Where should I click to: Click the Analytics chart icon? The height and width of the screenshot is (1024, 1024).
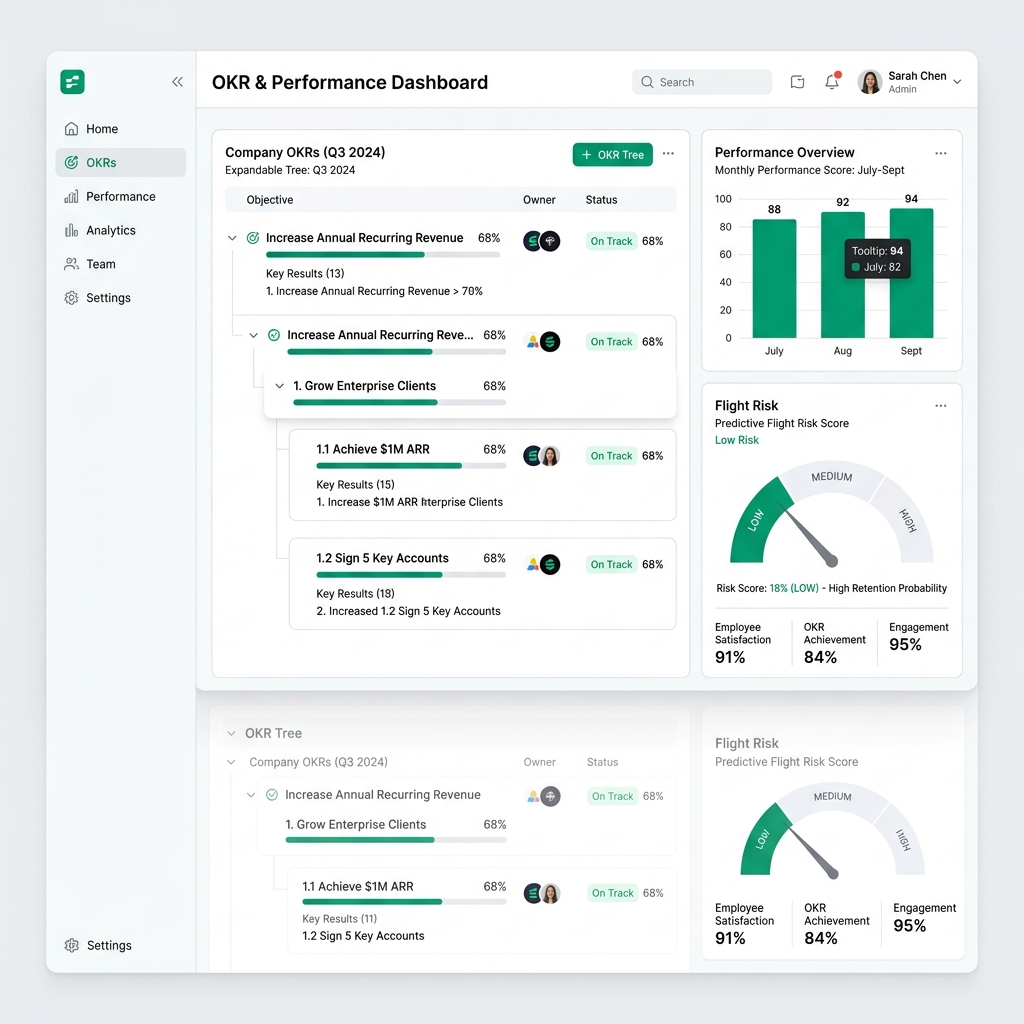point(72,231)
